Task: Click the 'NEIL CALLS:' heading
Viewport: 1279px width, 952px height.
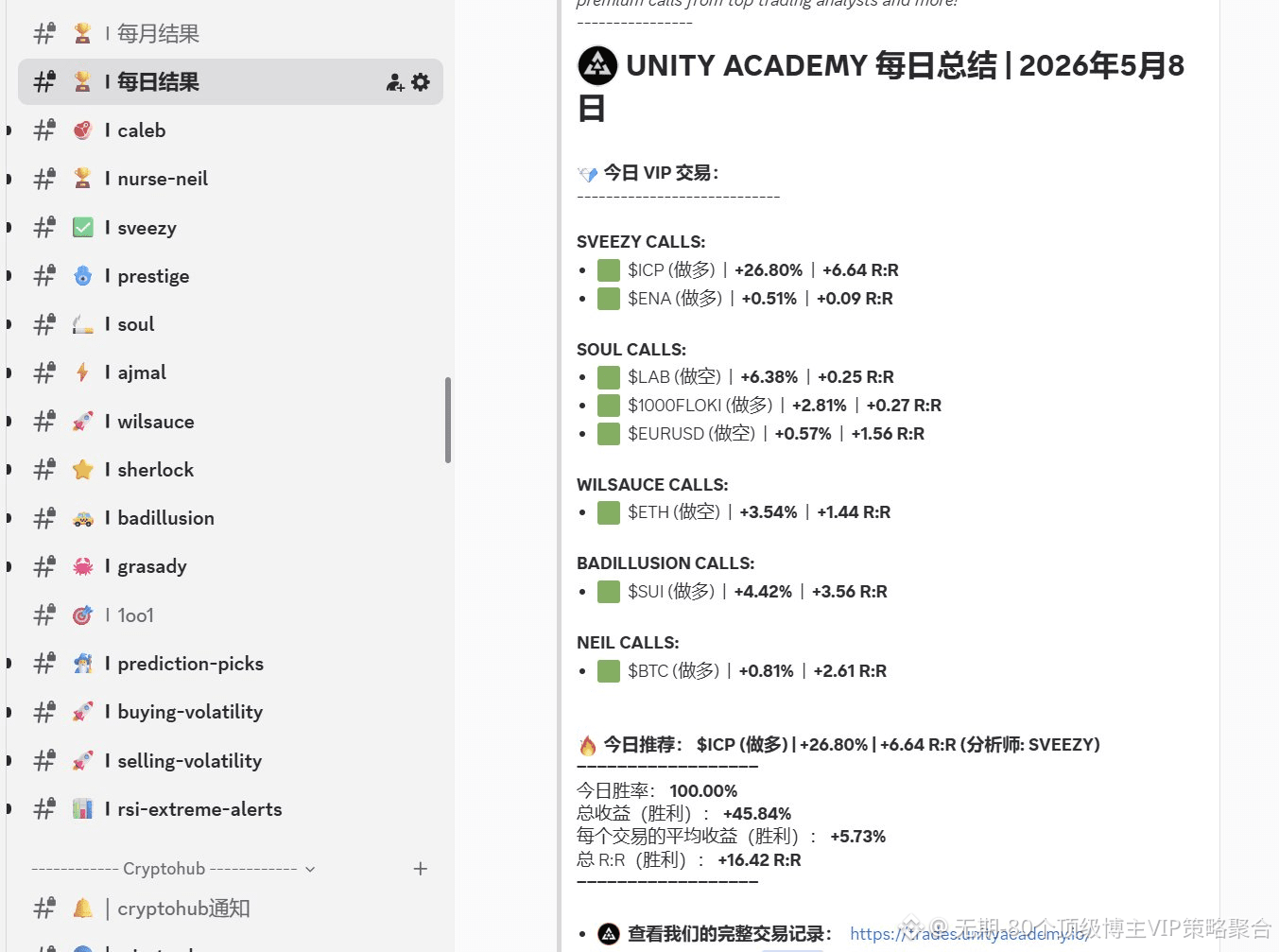Action: pyautogui.click(x=628, y=643)
